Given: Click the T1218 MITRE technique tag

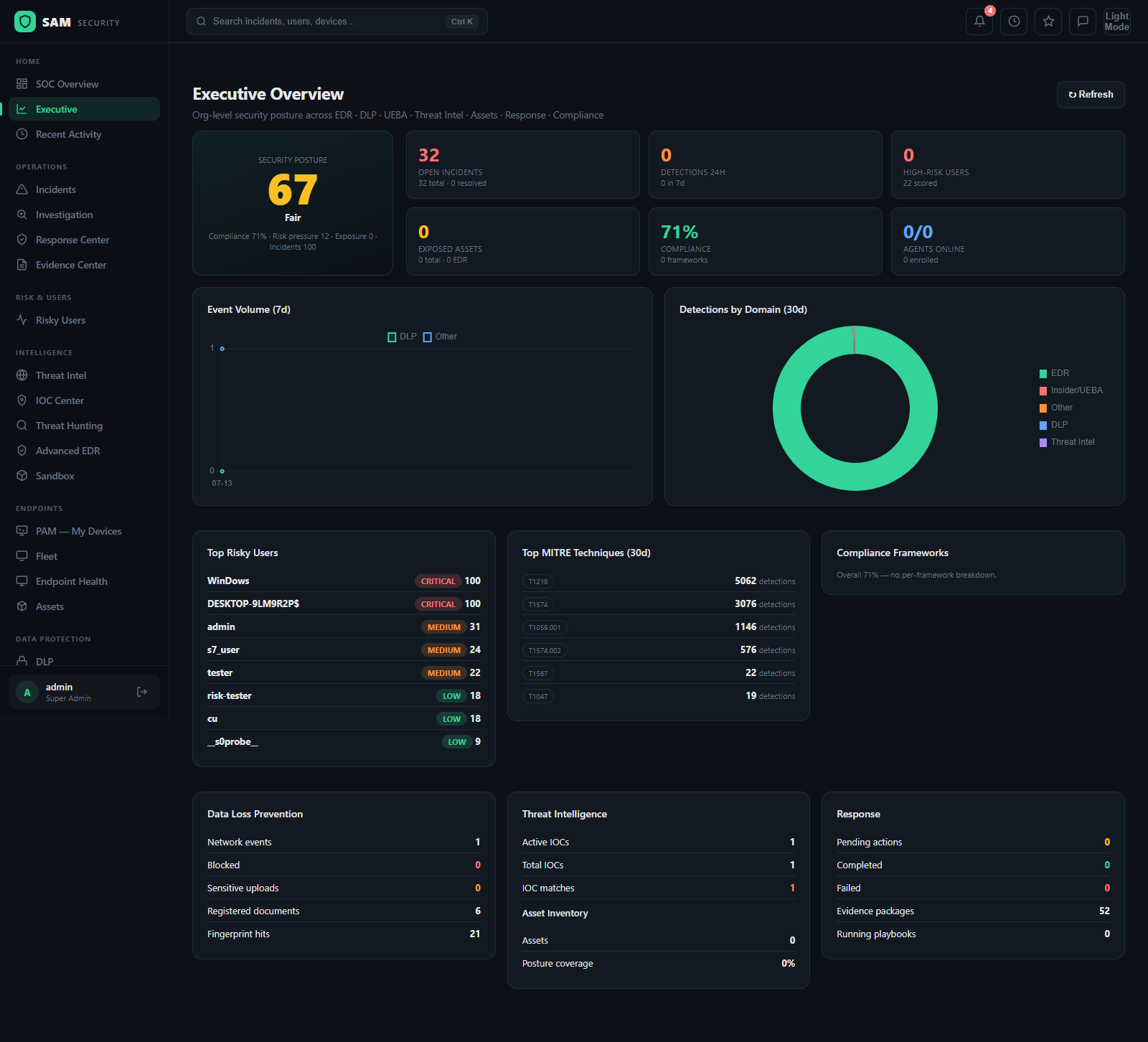Looking at the screenshot, I should tap(538, 581).
